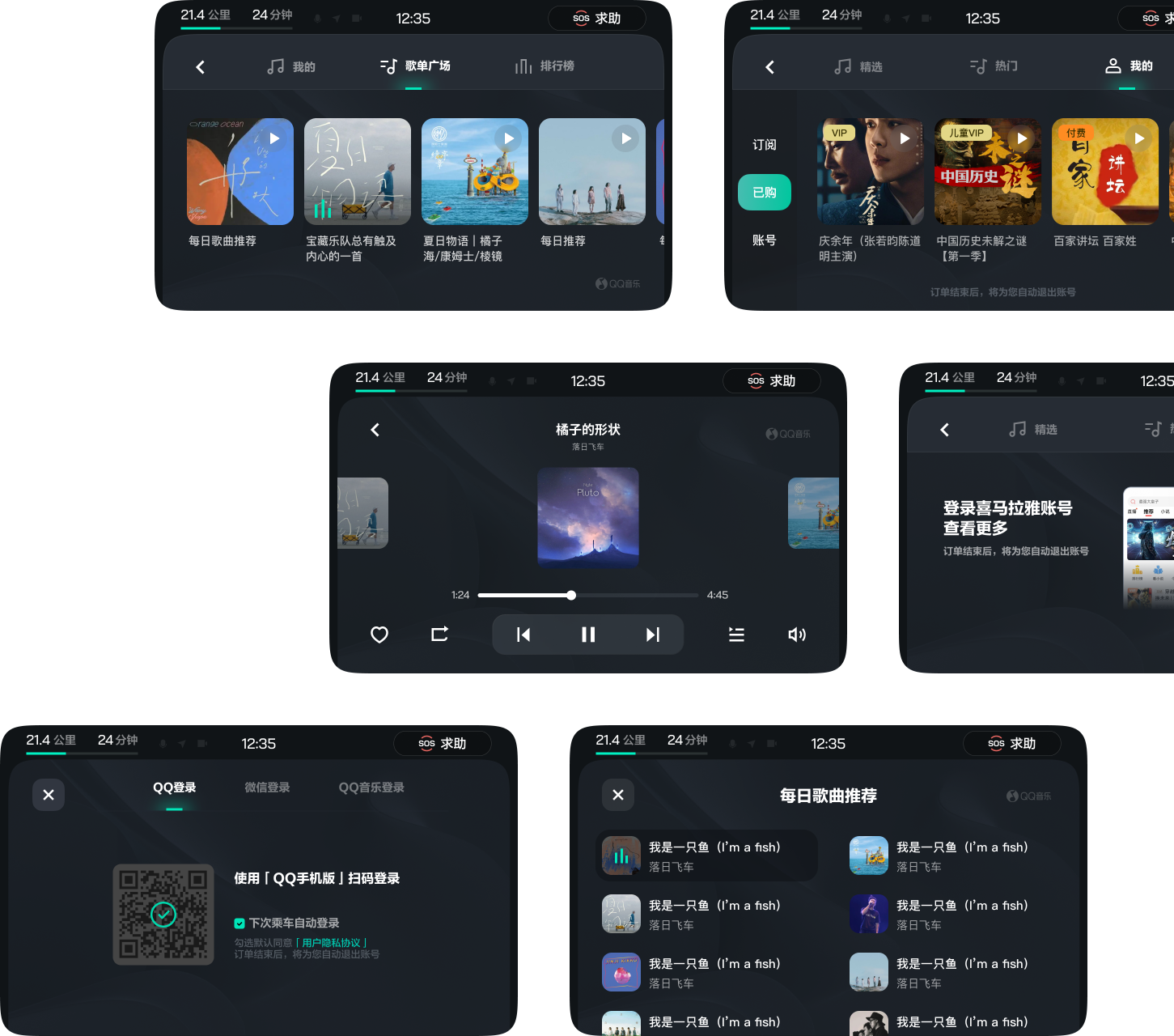1174x1036 pixels.
Task: Open 精选 tab on the 已购 screen
Action: pos(858,66)
